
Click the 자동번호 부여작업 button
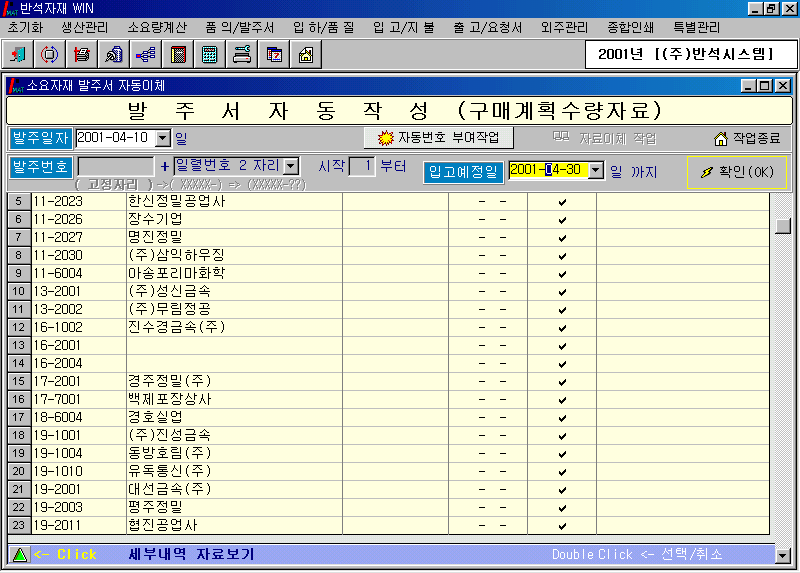(x=438, y=137)
